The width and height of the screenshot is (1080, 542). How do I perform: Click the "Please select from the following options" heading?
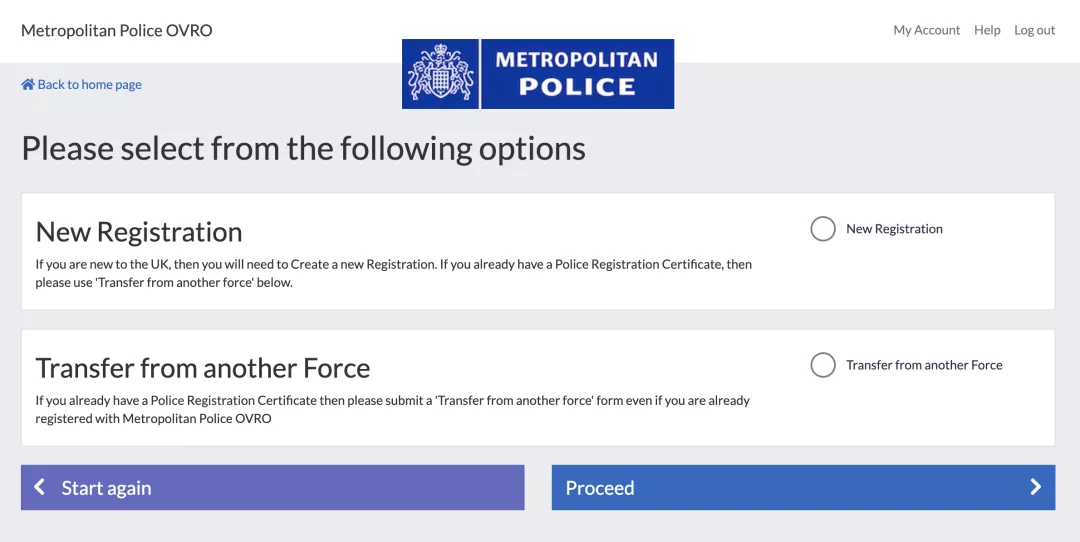tap(304, 149)
